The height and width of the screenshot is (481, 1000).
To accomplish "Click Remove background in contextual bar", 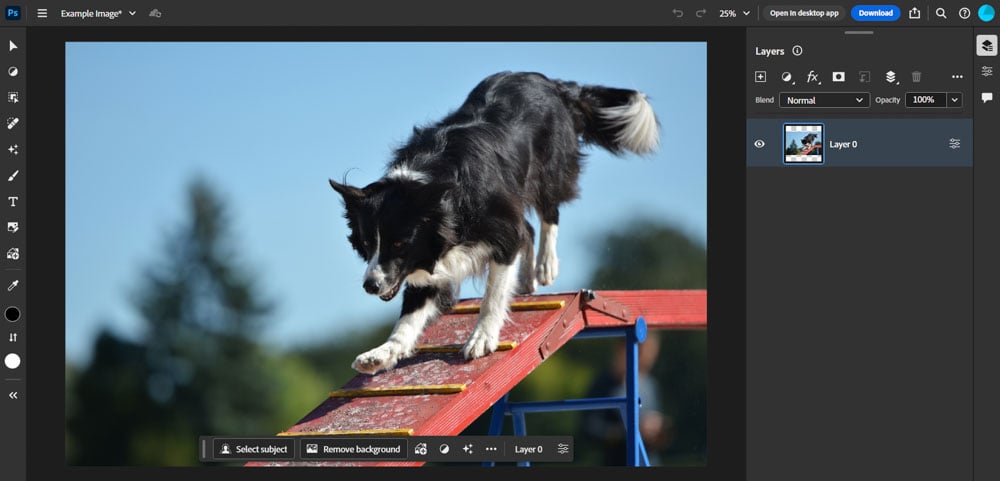I will (x=353, y=449).
